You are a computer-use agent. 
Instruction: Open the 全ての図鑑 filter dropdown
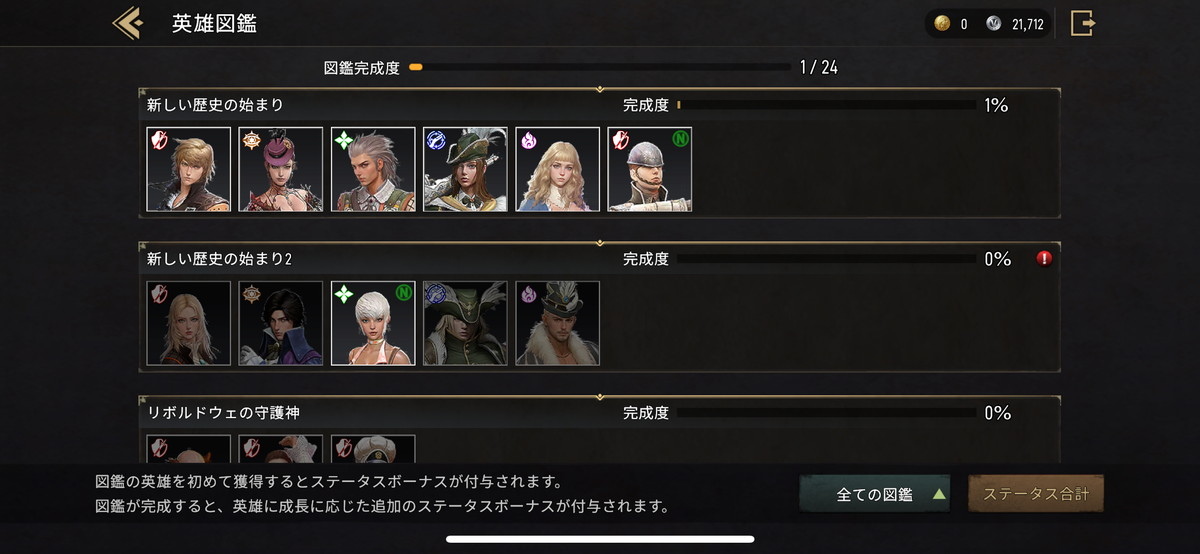click(875, 494)
